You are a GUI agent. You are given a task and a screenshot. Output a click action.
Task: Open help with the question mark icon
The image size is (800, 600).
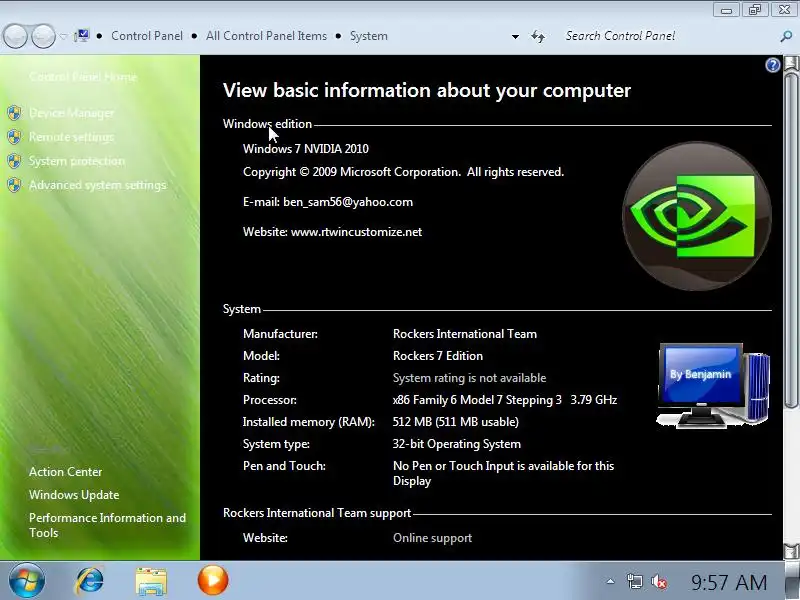772,65
